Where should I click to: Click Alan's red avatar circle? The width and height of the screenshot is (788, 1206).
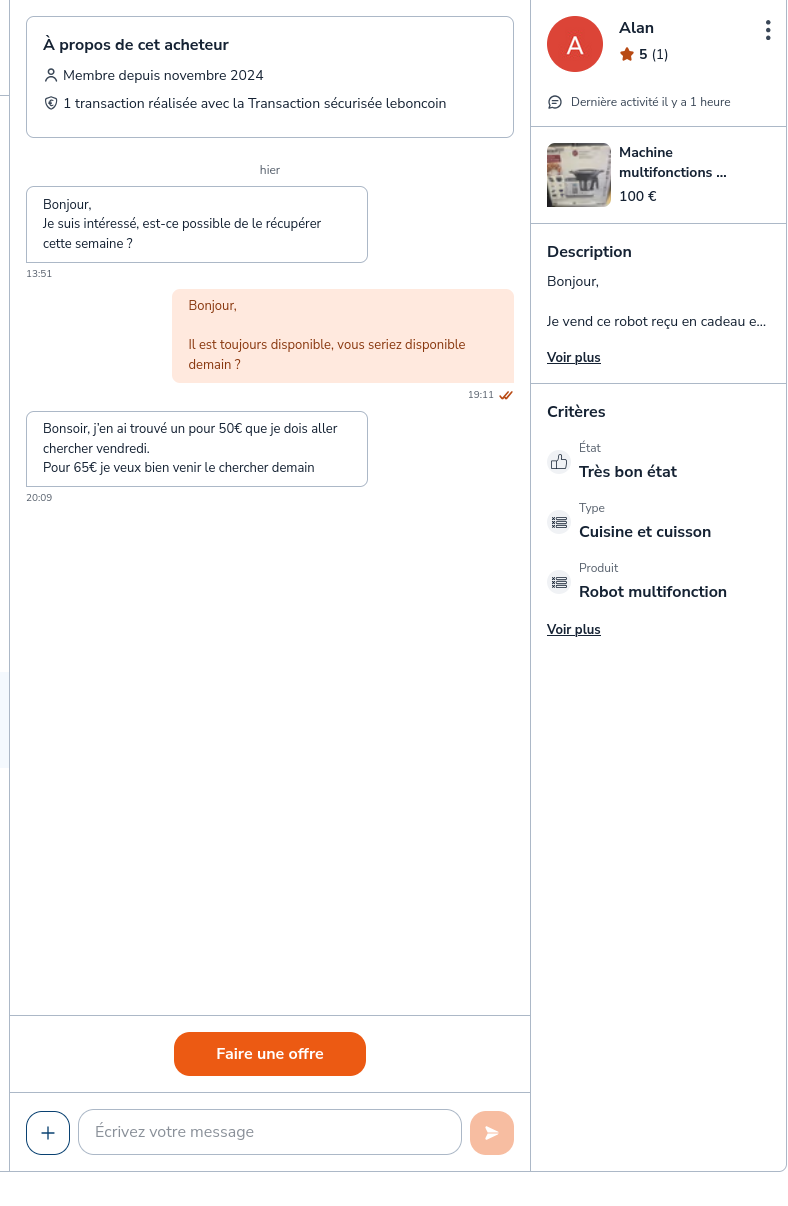(x=575, y=44)
